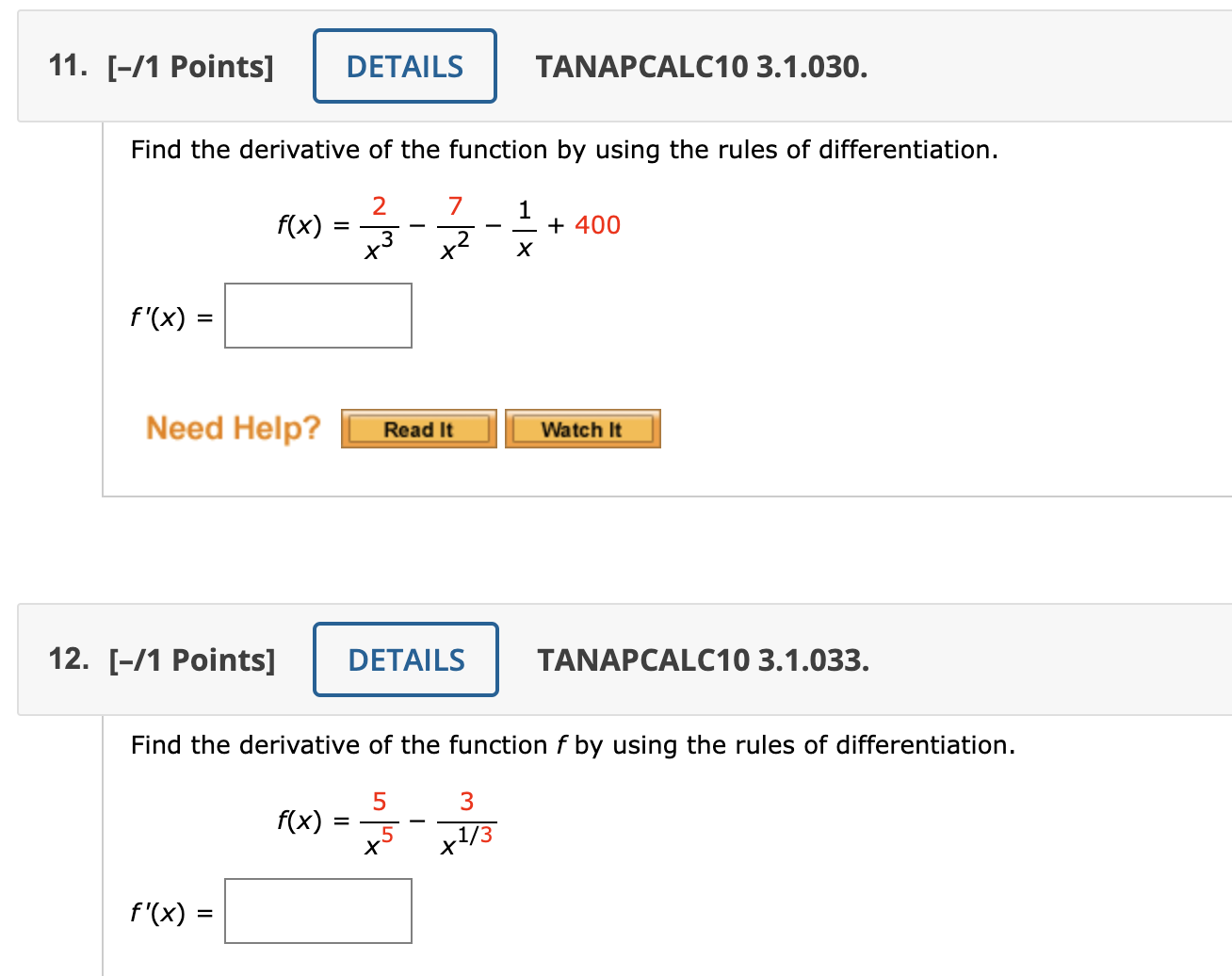The image size is (1232, 976).
Task: Open DETAILS for problem 12
Action: tap(405, 659)
